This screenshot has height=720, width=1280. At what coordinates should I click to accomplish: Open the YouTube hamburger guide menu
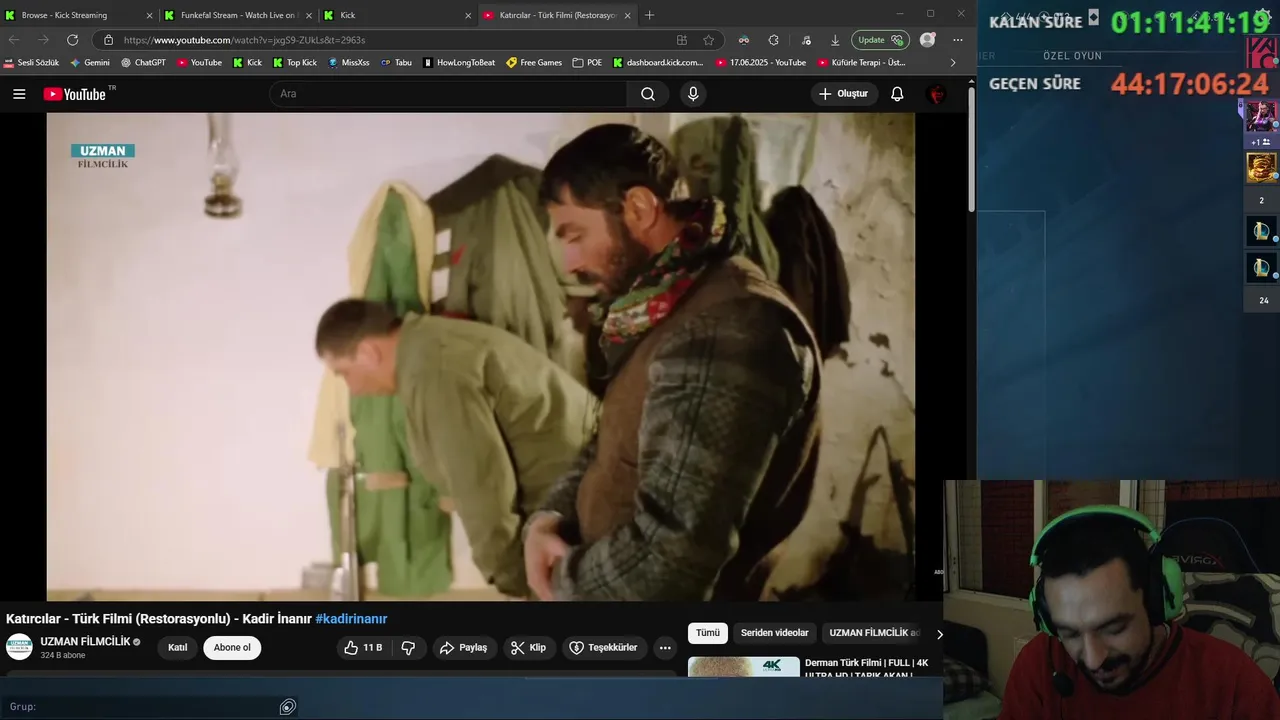[x=19, y=94]
